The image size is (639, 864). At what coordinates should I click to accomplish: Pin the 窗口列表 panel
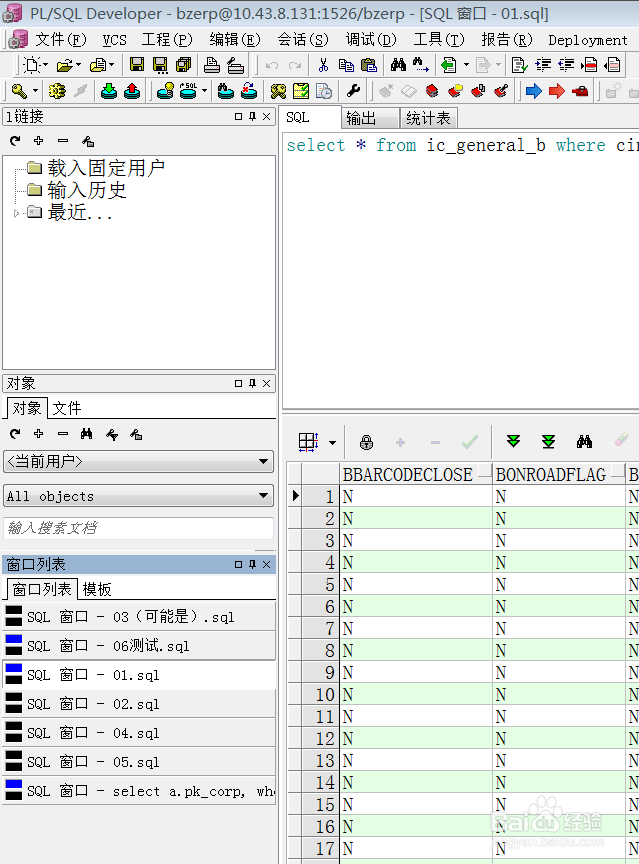pyautogui.click(x=252, y=564)
